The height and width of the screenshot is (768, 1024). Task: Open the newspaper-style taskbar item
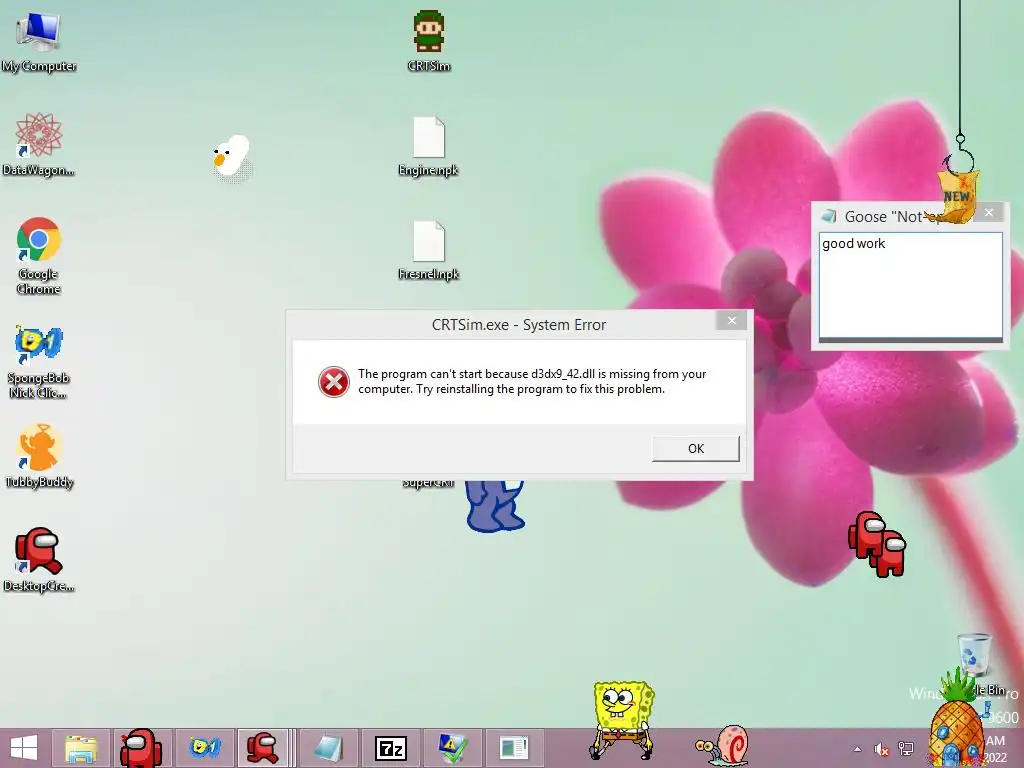point(513,748)
